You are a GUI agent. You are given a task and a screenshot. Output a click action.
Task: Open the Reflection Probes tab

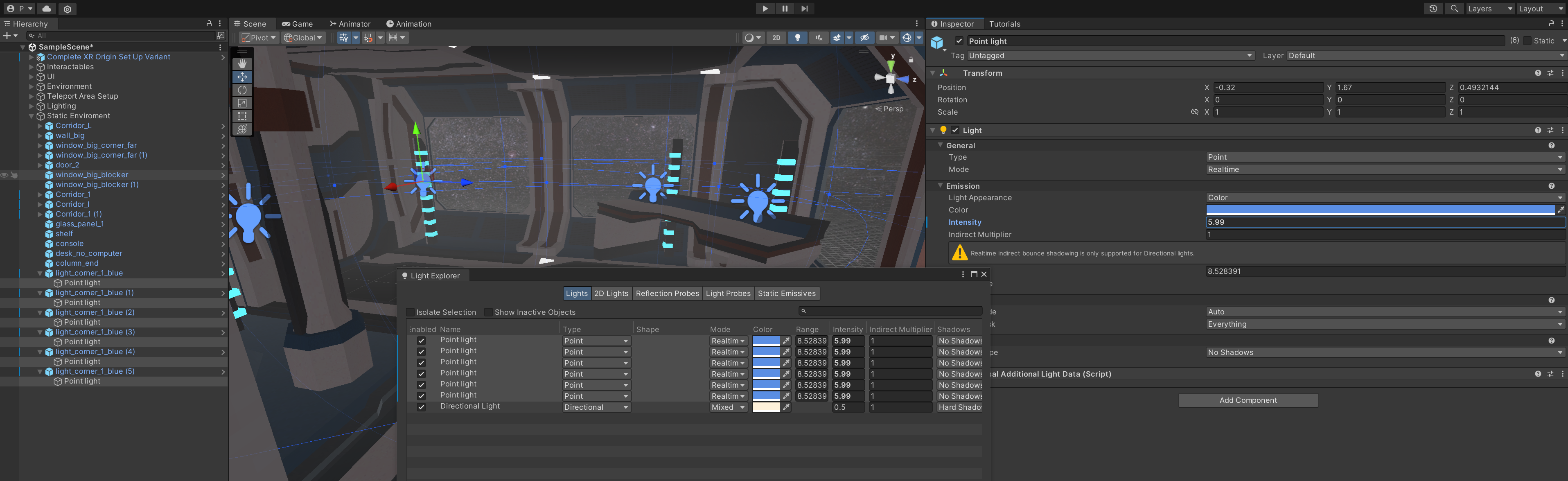pos(666,294)
